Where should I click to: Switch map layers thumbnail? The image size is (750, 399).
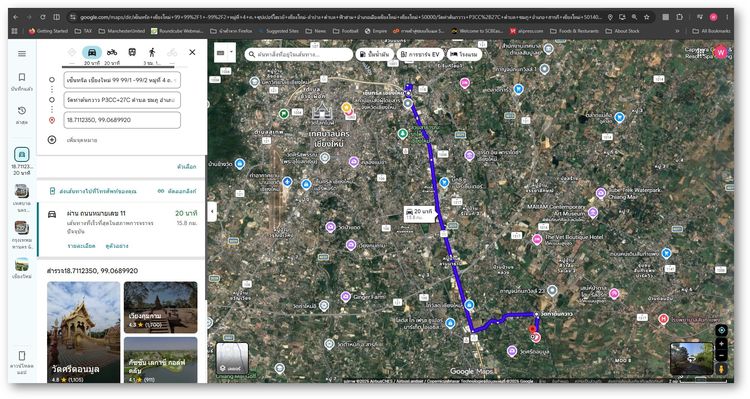click(232, 358)
